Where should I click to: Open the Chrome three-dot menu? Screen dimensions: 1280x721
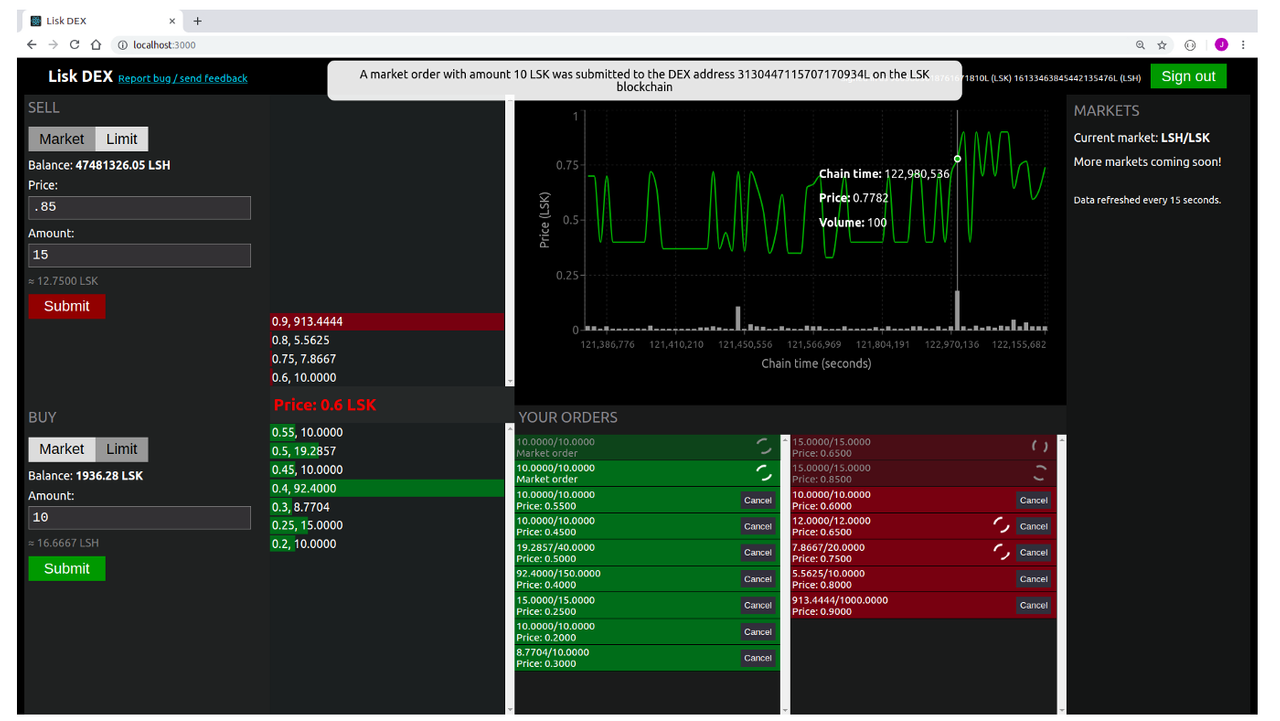(x=1243, y=45)
